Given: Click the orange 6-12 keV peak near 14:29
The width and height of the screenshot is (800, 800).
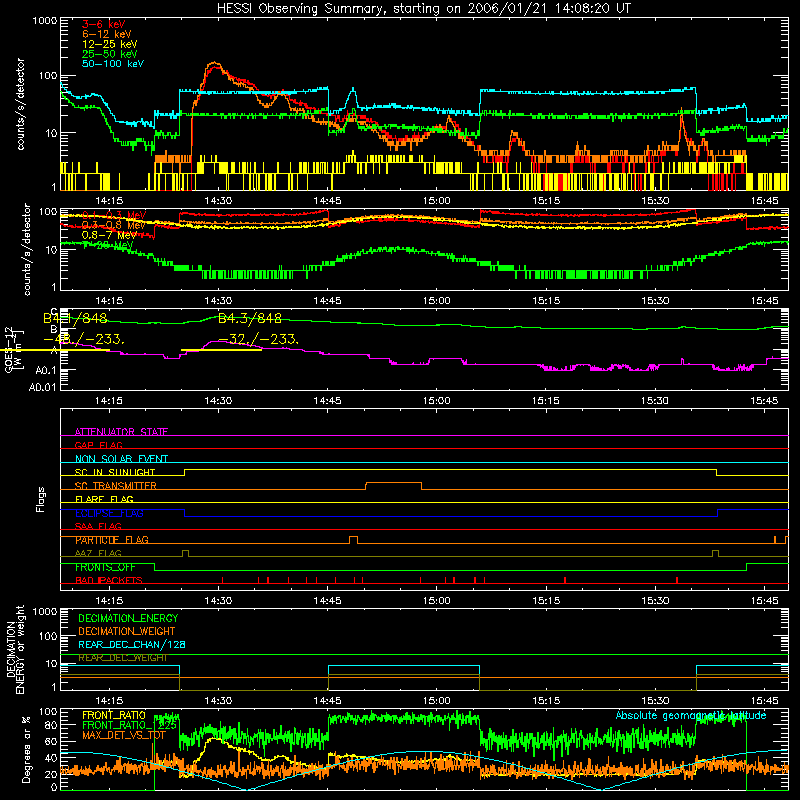Looking at the screenshot, I should coord(214,64).
